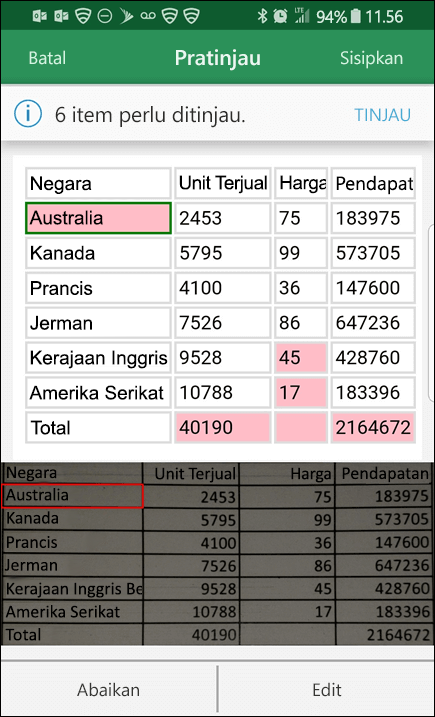The width and height of the screenshot is (435, 717).
Task: Tap 'Kerajaan Inggris Be' in the scanned photo
Action: pyautogui.click(x=74, y=589)
